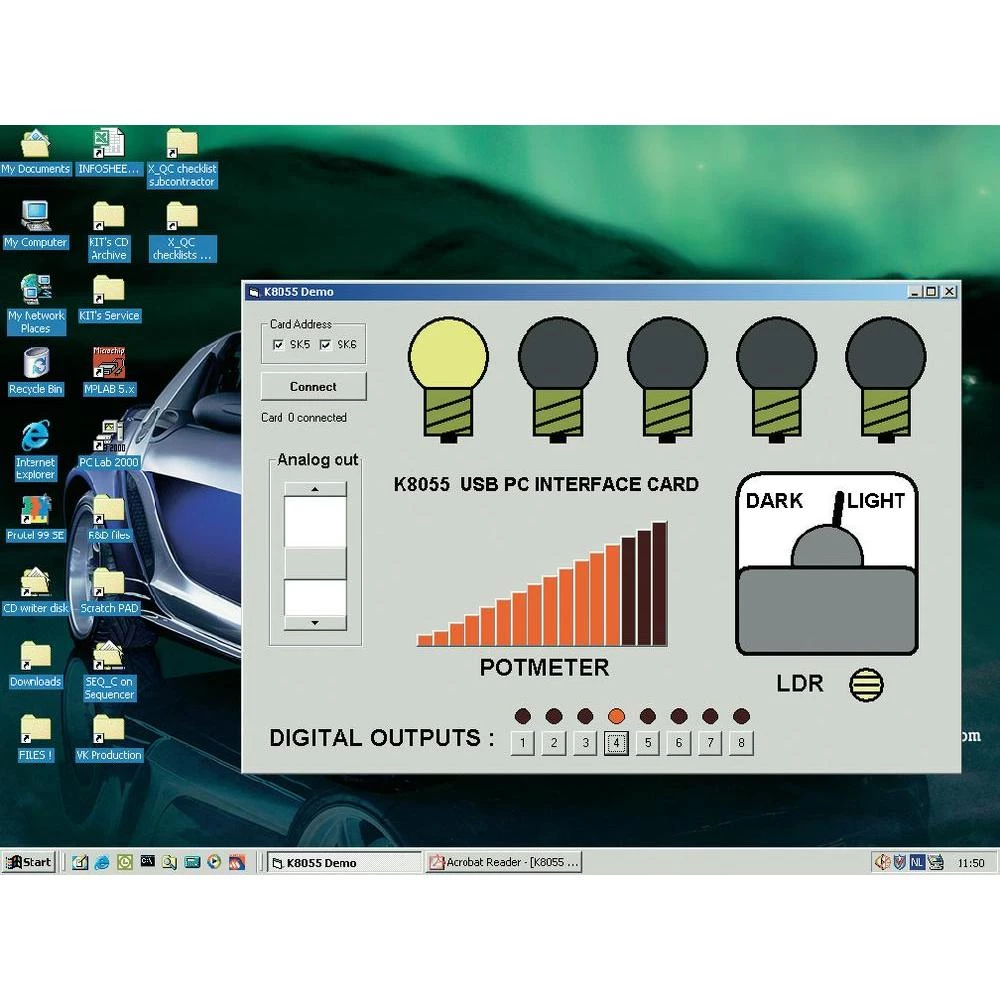
Task: Switch to the Acrobat Reader taskbar window
Action: tap(505, 861)
